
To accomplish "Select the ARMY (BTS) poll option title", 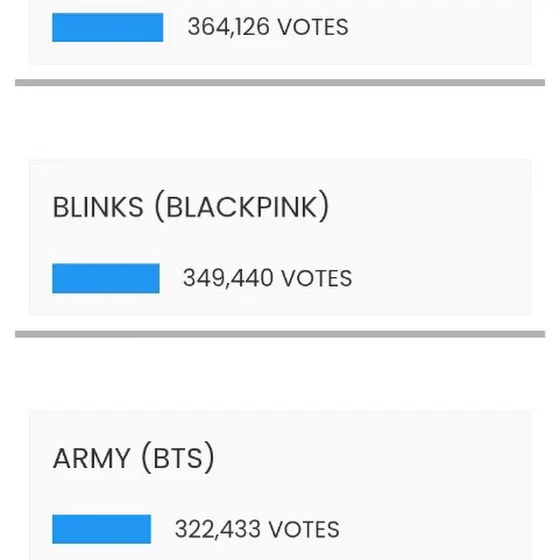I will point(134,458).
